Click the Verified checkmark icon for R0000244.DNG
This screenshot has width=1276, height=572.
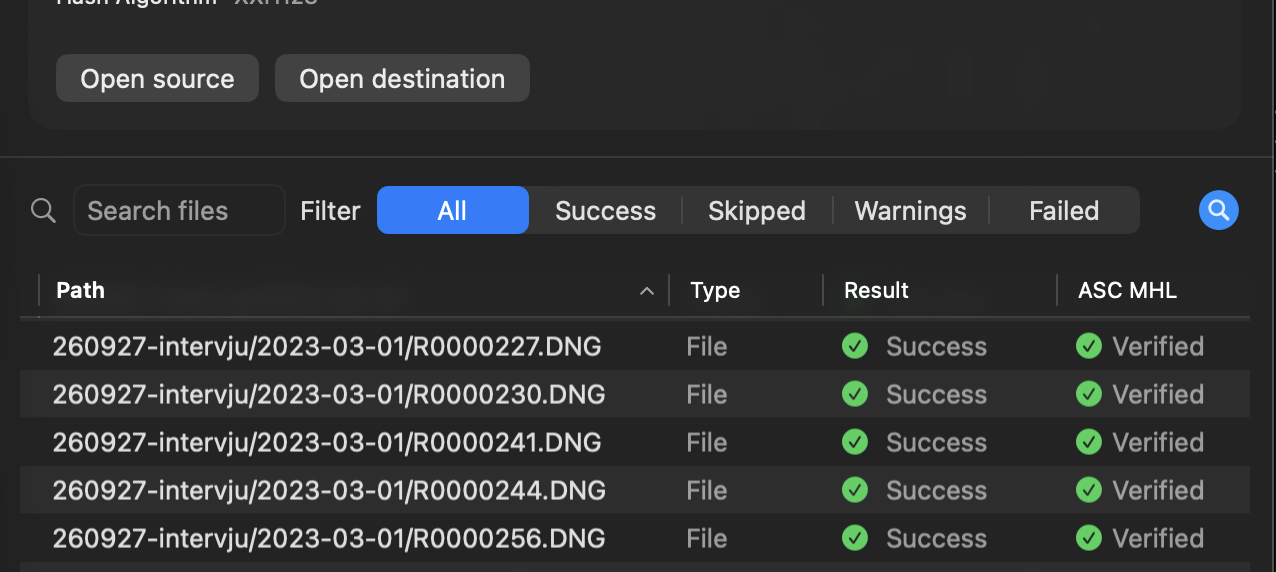1089,490
